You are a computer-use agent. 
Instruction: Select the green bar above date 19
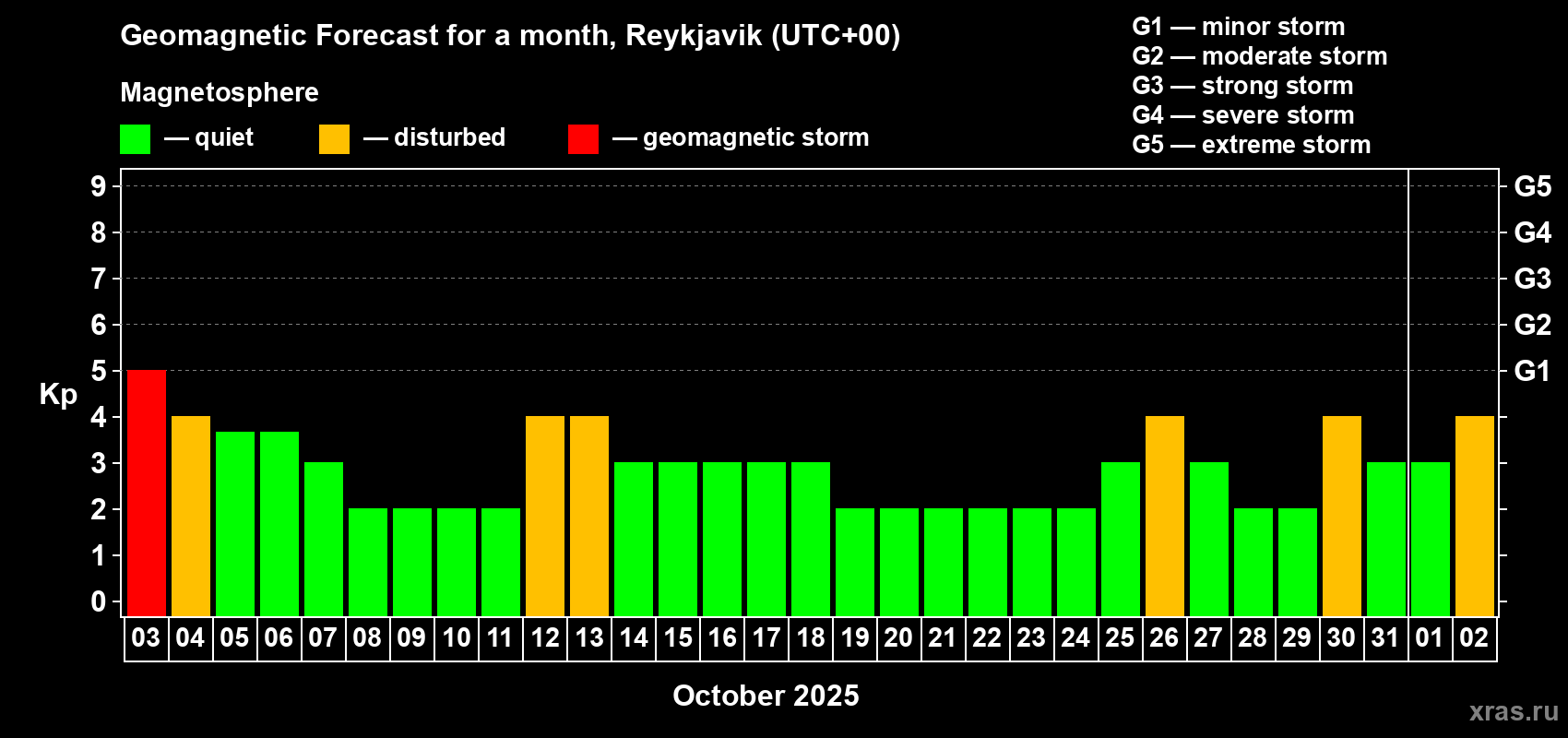tap(855, 562)
